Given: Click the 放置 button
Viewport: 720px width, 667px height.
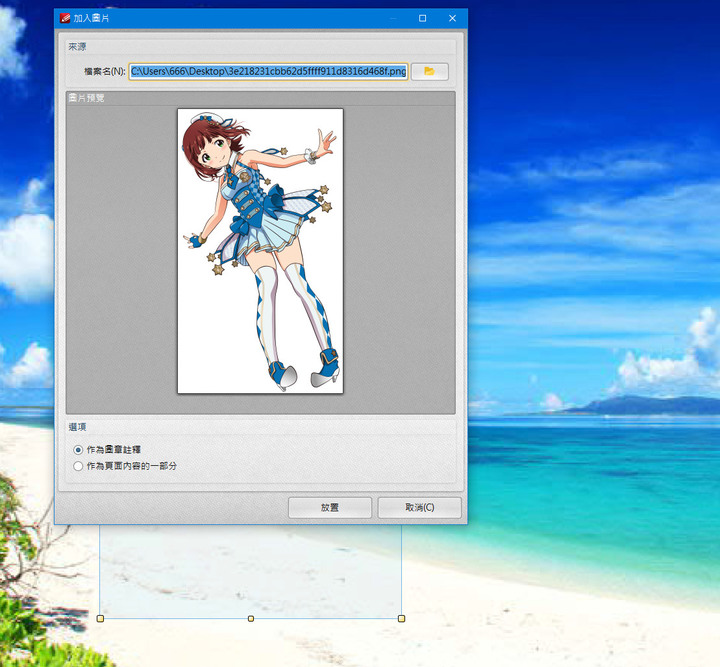Looking at the screenshot, I should click(330, 507).
